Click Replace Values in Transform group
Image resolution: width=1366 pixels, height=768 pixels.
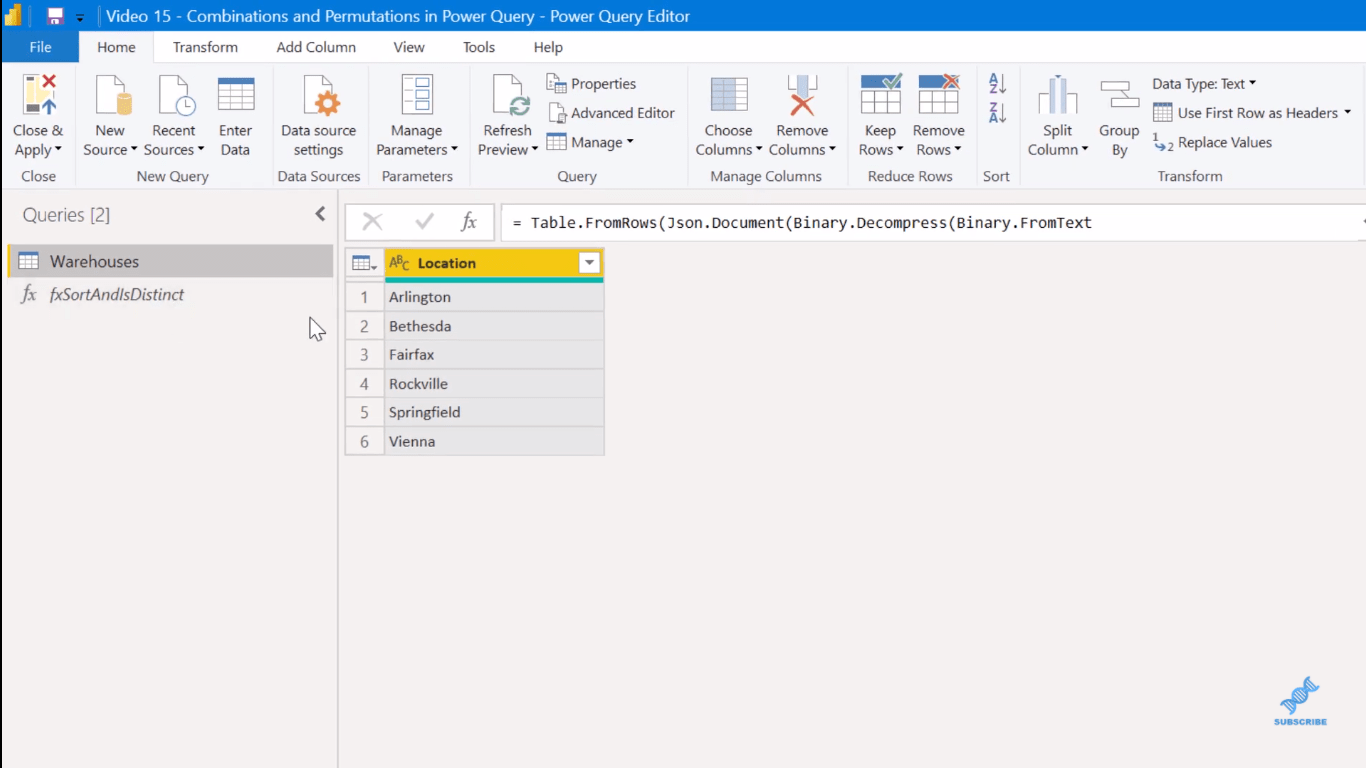(x=1212, y=143)
